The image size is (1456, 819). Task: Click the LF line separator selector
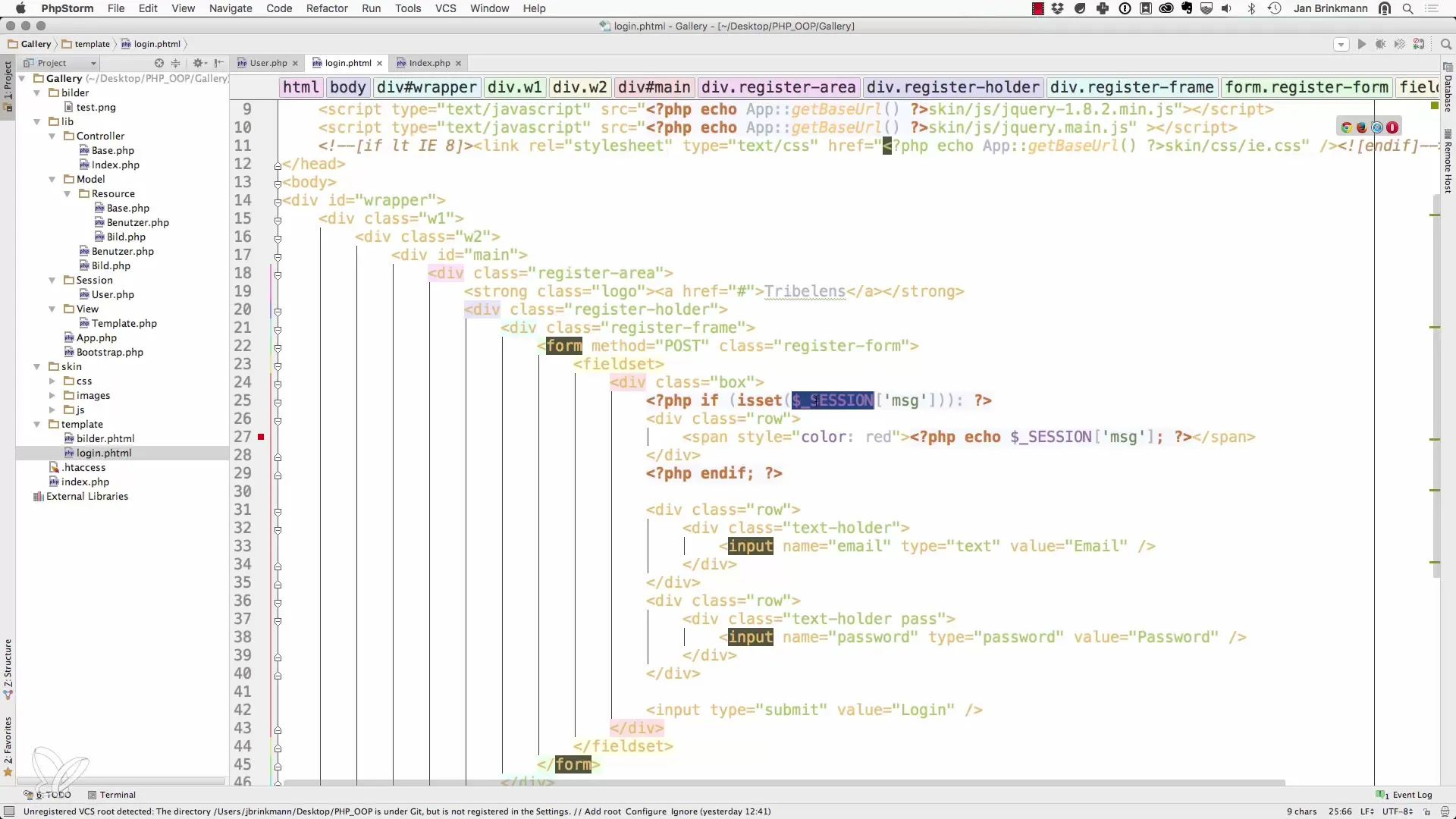pyautogui.click(x=1367, y=811)
